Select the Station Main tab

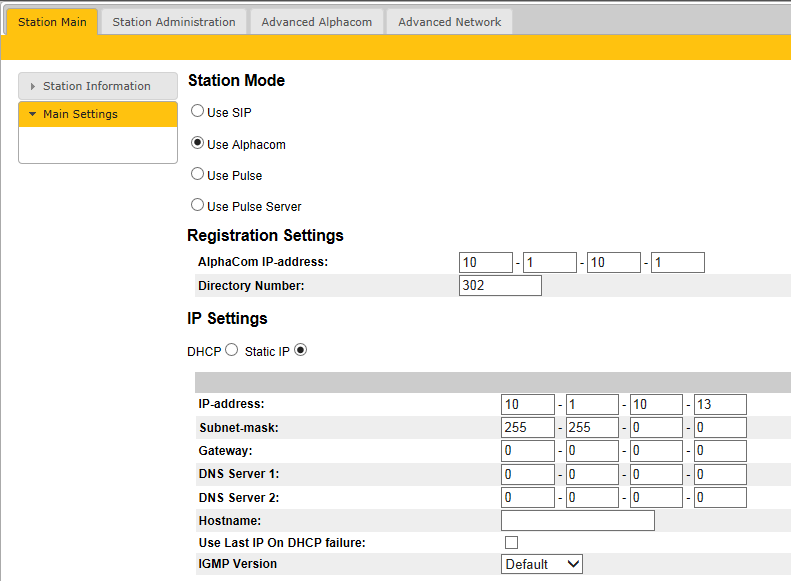[52, 22]
